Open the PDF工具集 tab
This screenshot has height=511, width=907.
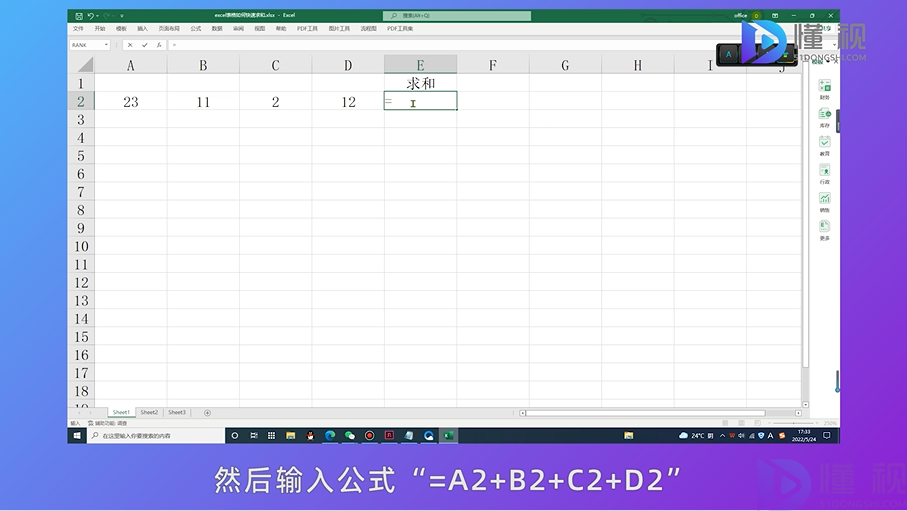pyautogui.click(x=400, y=28)
